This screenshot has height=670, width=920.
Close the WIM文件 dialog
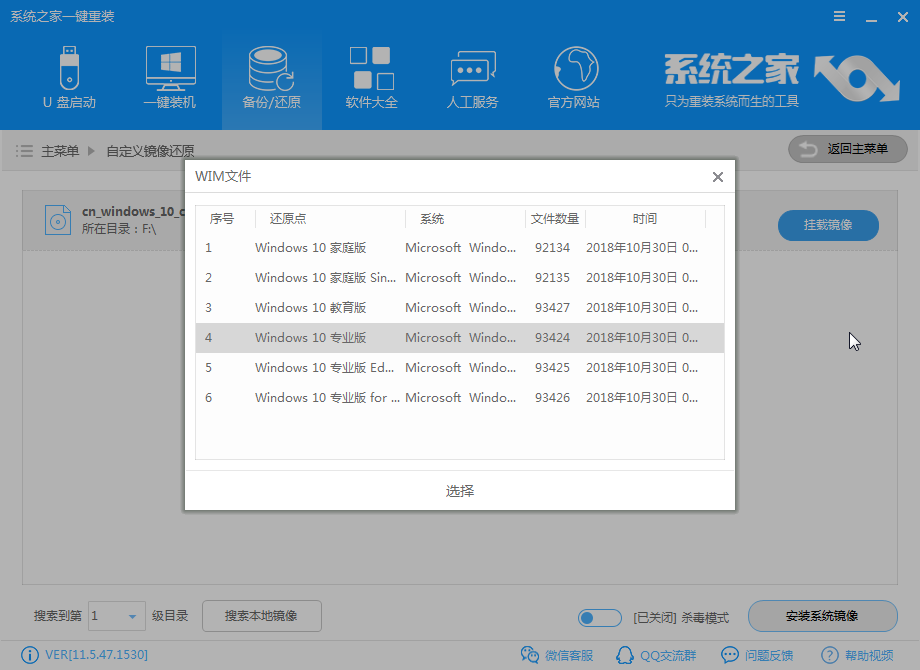point(717,177)
